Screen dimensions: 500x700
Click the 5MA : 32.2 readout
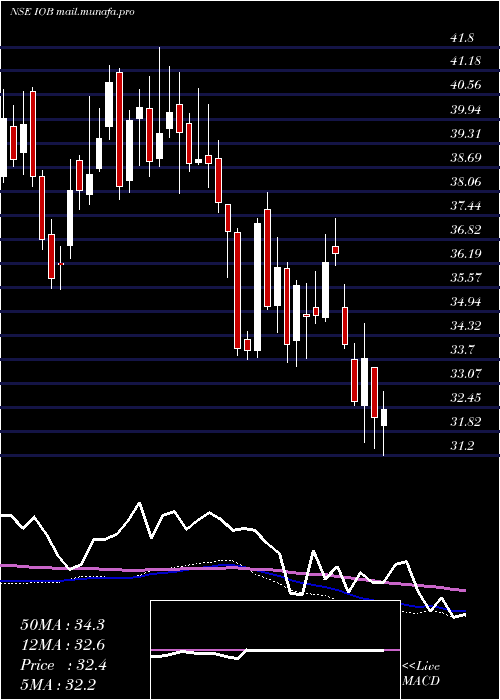point(58,685)
